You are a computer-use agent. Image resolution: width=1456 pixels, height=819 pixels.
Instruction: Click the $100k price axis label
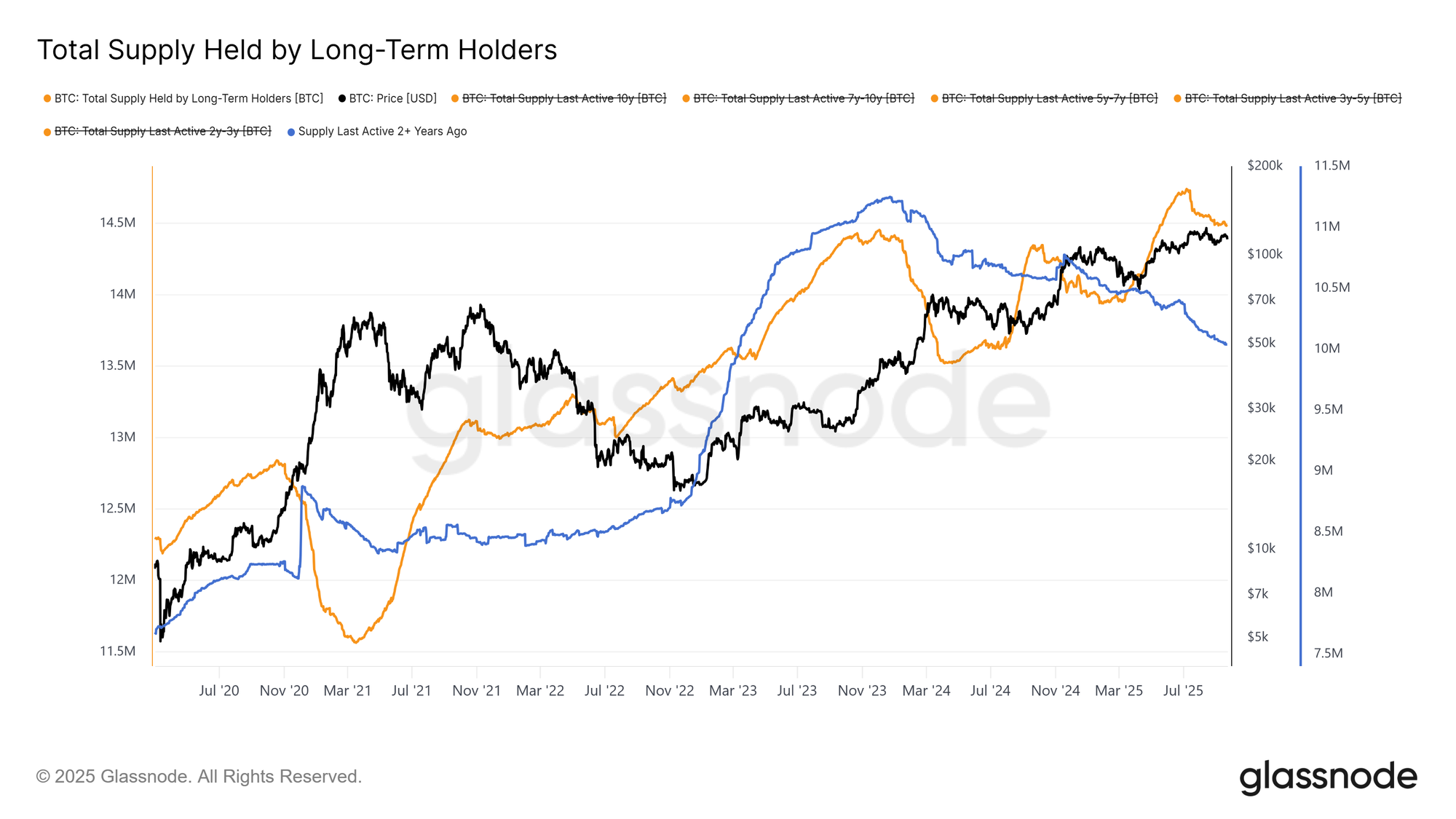click(x=1265, y=254)
